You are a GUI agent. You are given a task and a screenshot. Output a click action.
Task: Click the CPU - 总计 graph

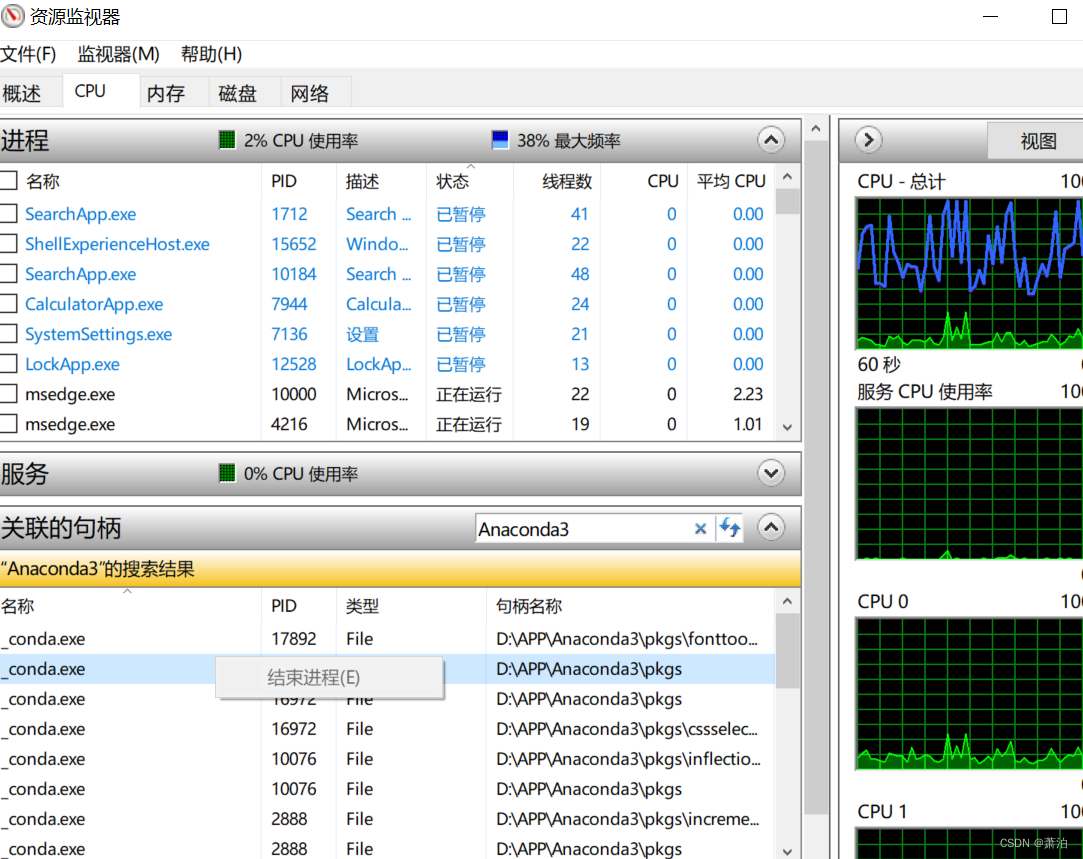click(x=969, y=273)
